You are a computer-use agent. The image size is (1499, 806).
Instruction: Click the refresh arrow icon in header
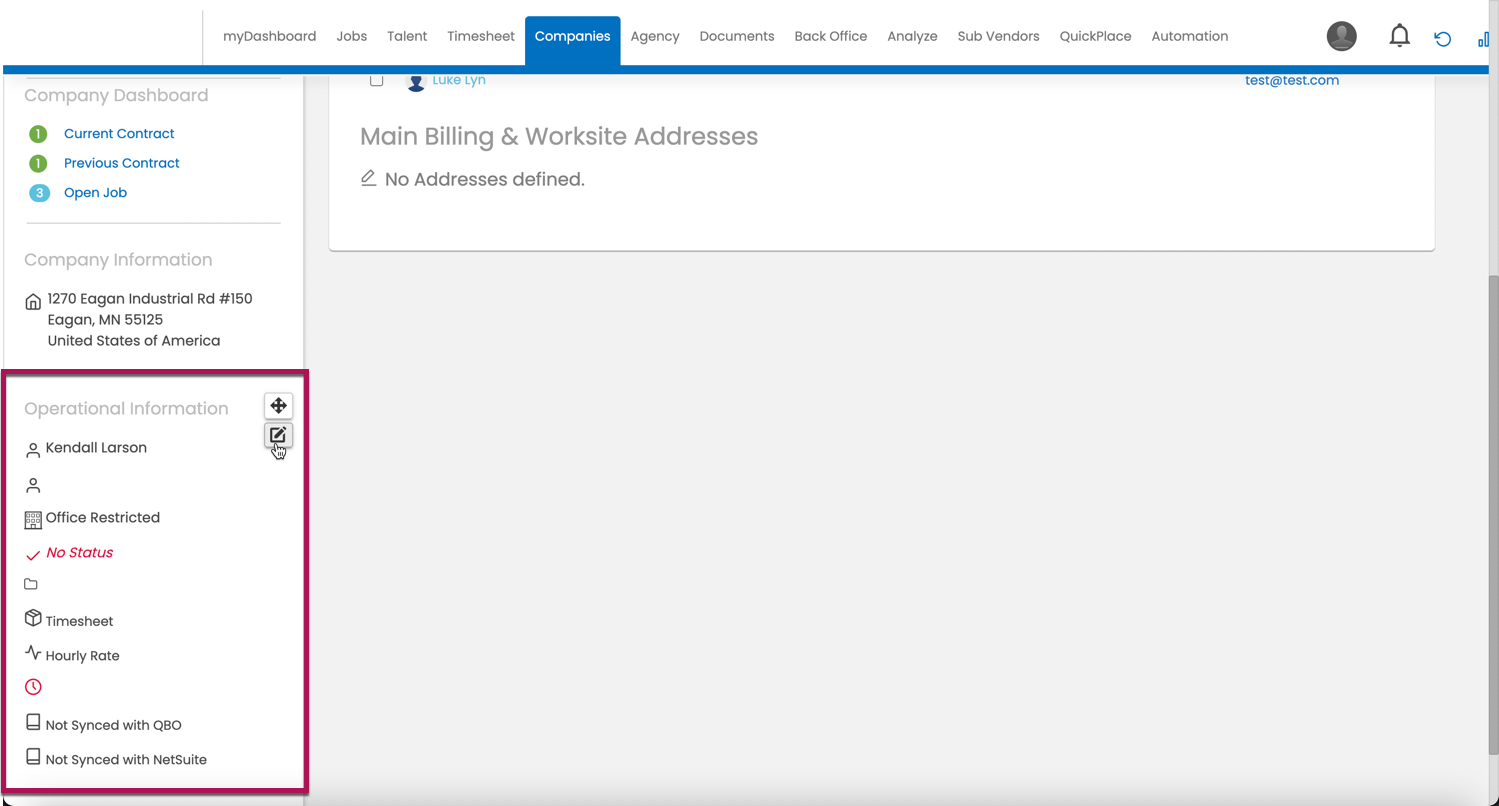[x=1442, y=39]
